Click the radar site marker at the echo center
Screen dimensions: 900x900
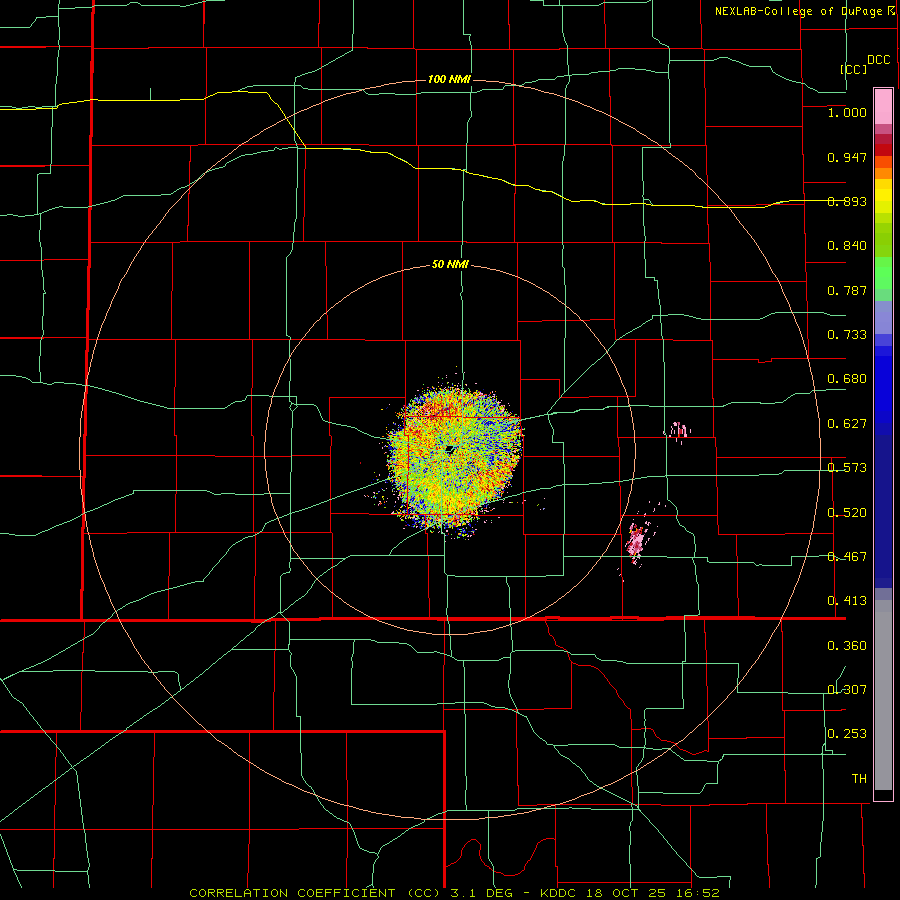[451, 449]
